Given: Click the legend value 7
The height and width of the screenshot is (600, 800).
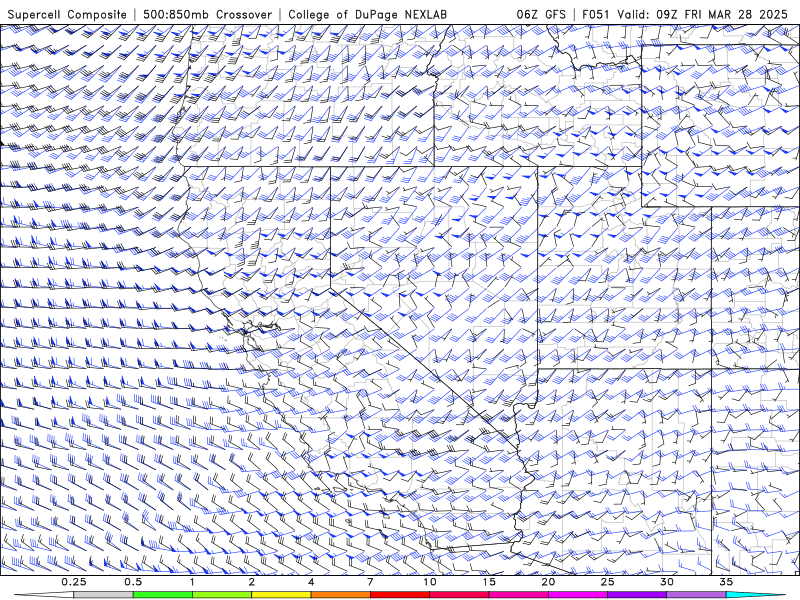Looking at the screenshot, I should point(370,582).
